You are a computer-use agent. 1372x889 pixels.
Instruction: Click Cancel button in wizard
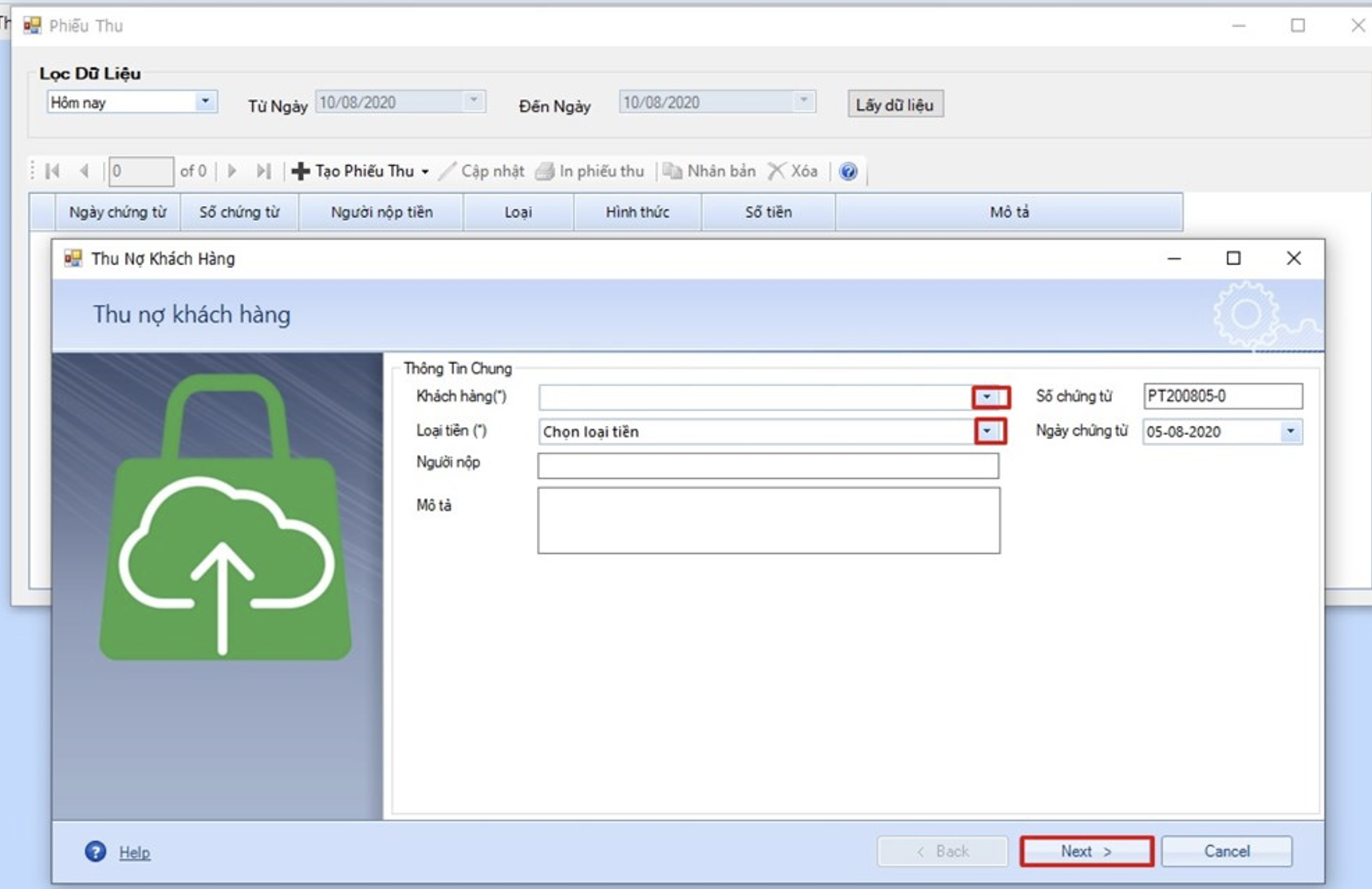point(1227,851)
